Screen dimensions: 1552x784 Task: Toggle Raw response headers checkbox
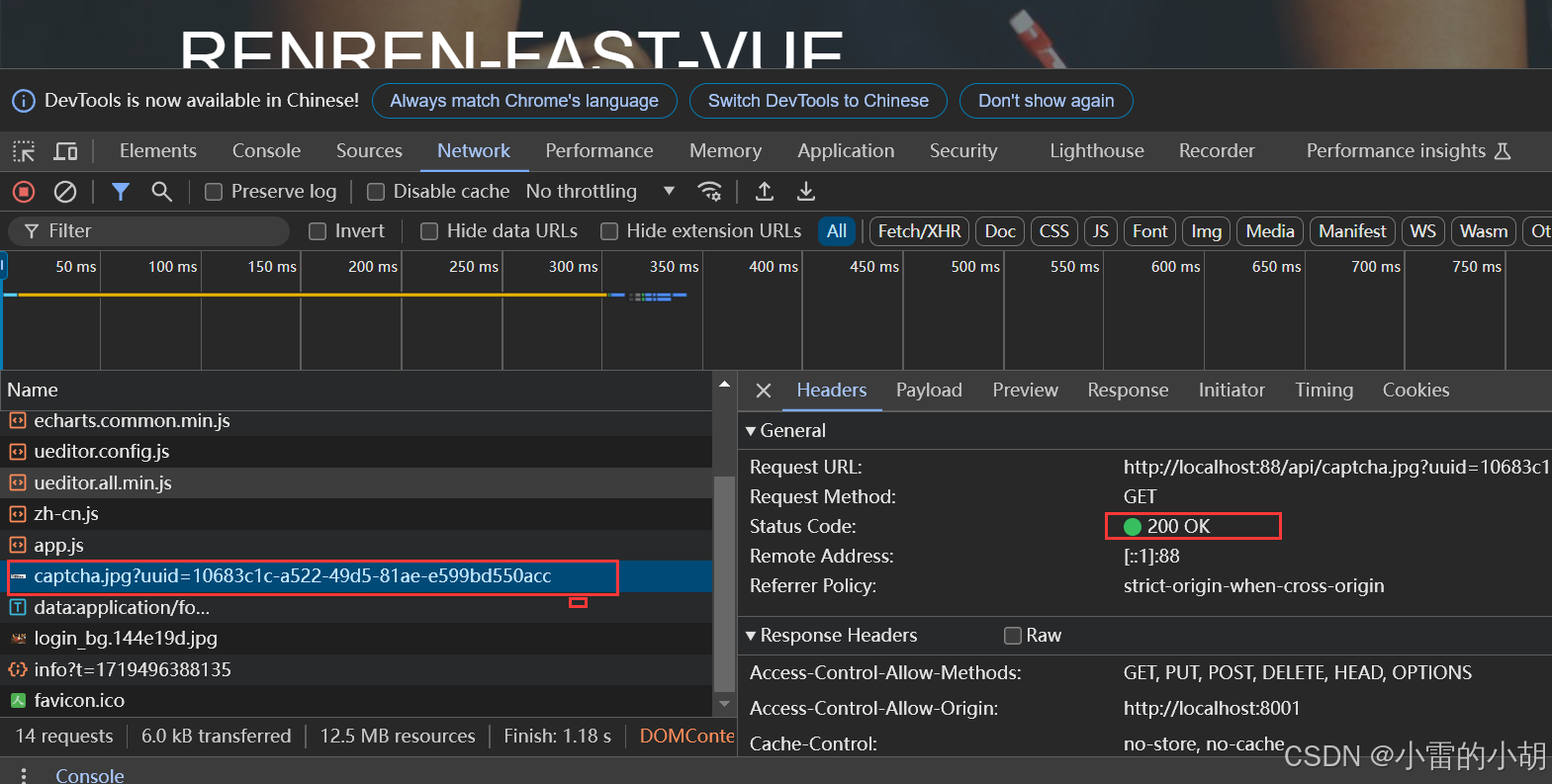point(1013,636)
